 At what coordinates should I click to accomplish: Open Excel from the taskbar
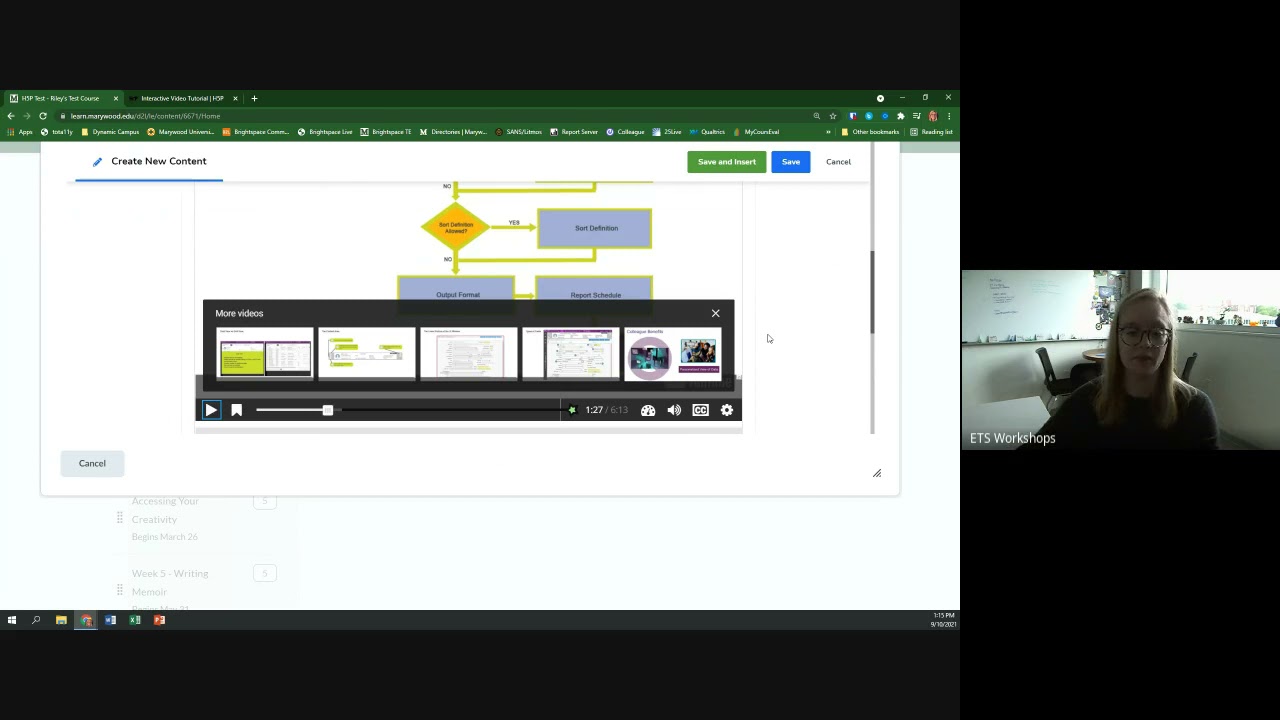pyautogui.click(x=134, y=620)
